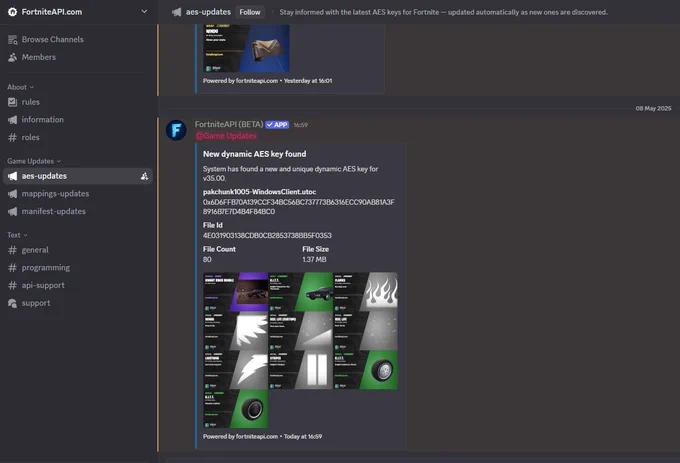Click the api-support hashtag icon
The image size is (680, 463).
[x=13, y=286]
